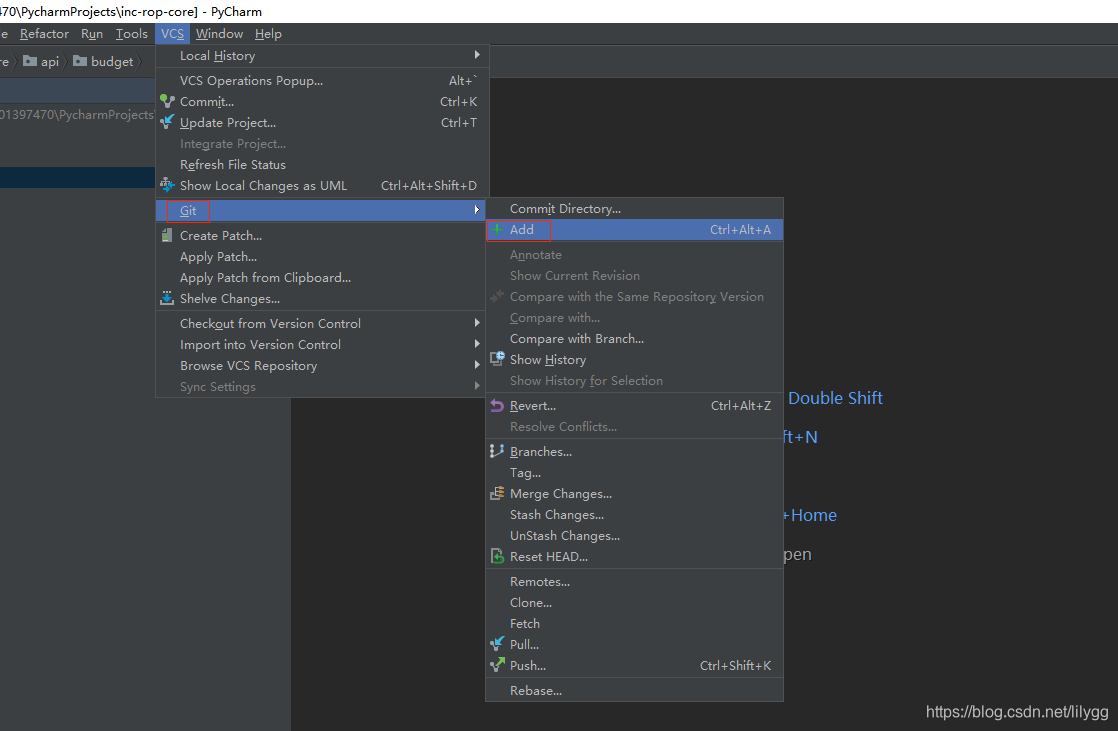
Task: Select Add in the Git submenu
Action: (635, 230)
